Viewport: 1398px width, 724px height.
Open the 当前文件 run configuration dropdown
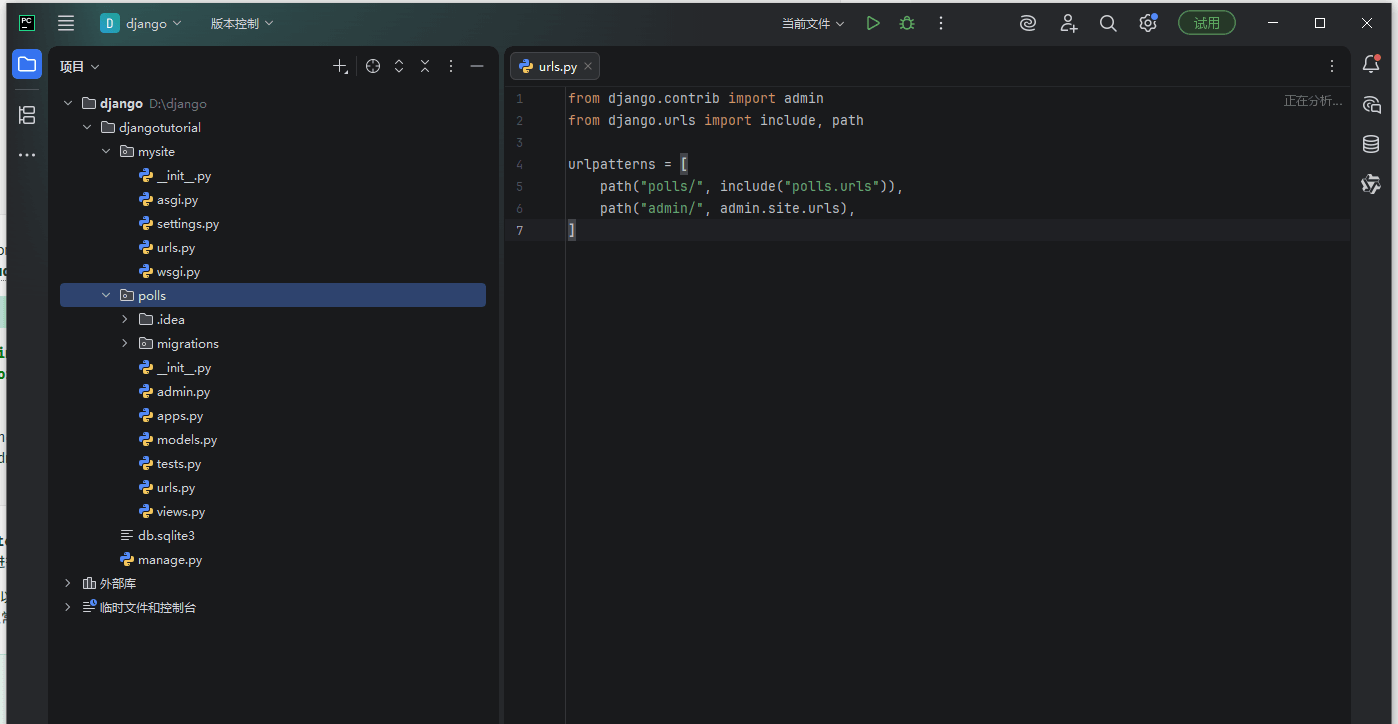813,23
